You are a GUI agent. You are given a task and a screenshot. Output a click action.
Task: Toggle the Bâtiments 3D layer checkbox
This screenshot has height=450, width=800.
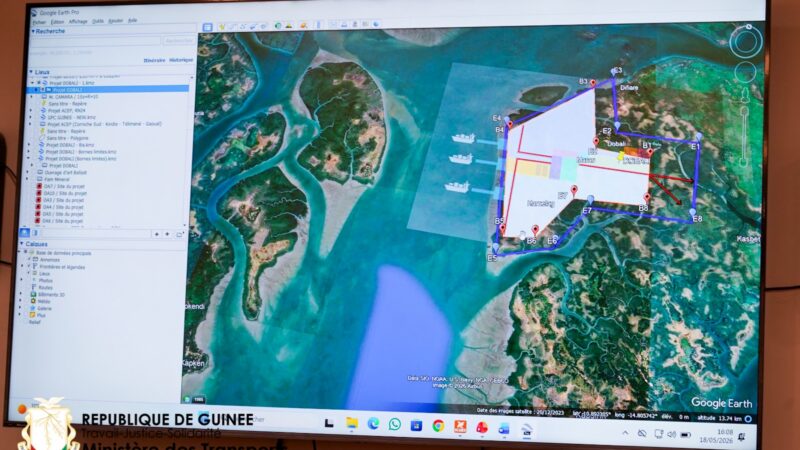(x=27, y=294)
